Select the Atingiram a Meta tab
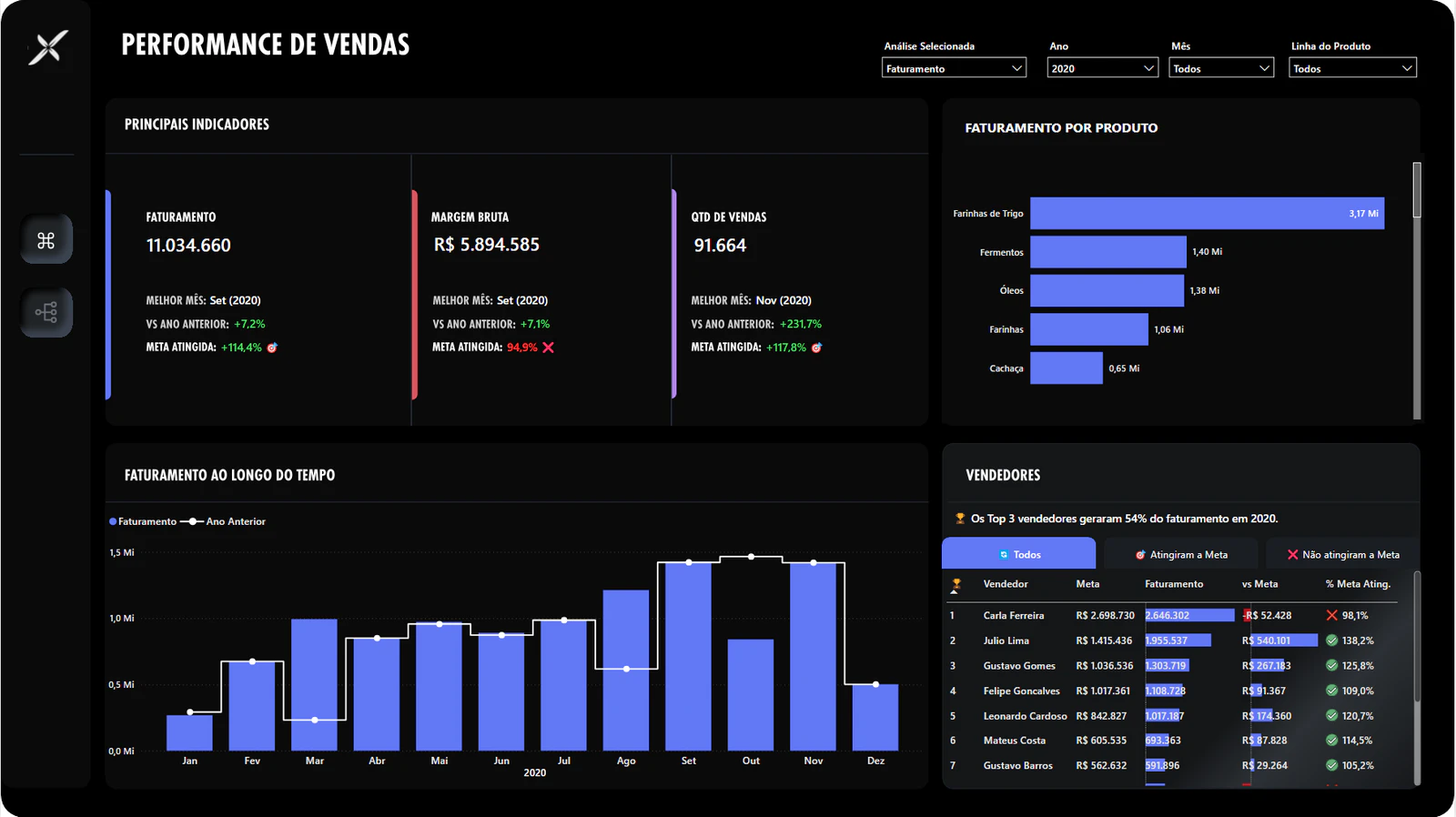 click(1181, 554)
